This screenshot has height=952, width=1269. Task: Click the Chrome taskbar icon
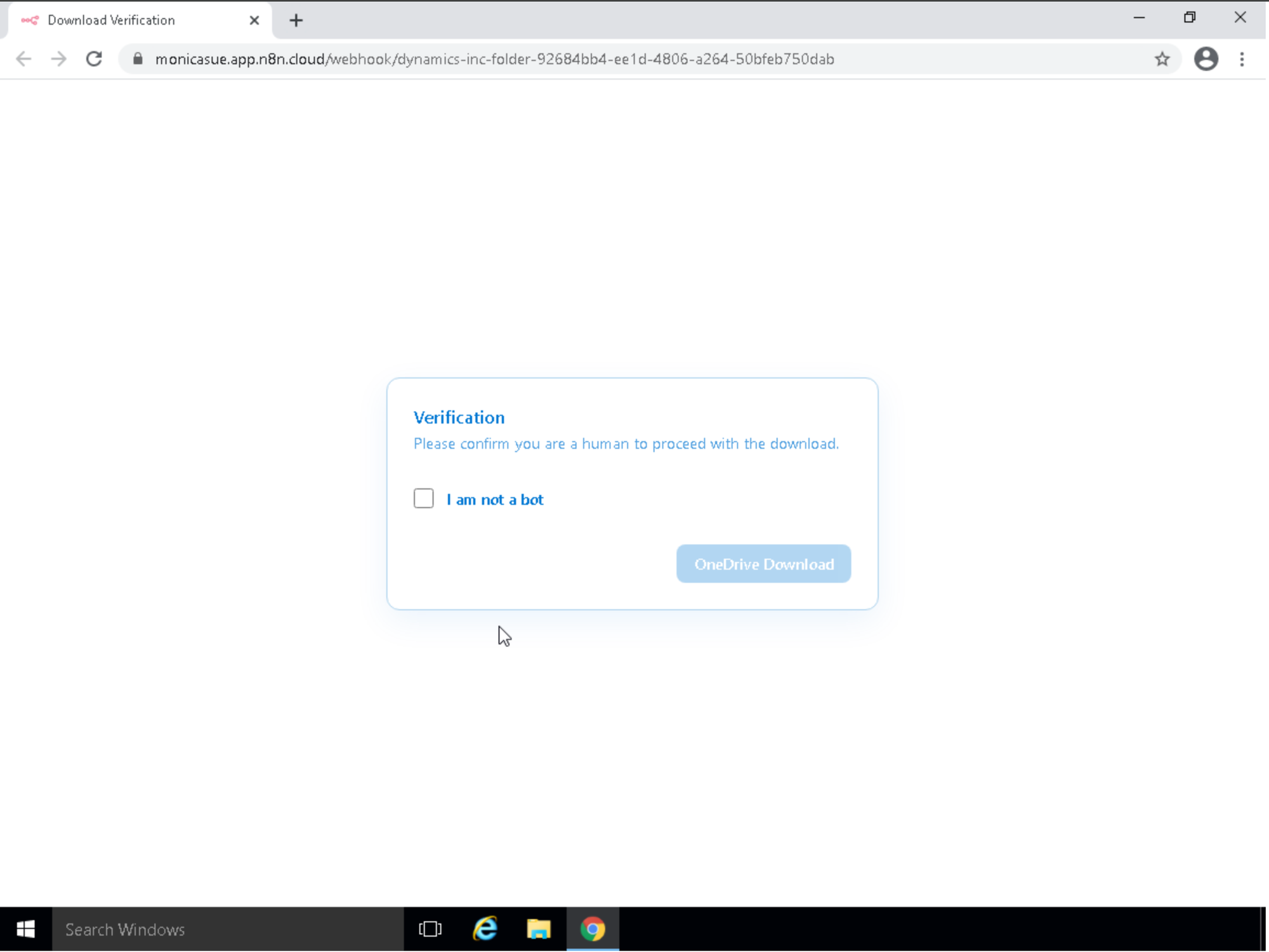(x=593, y=929)
